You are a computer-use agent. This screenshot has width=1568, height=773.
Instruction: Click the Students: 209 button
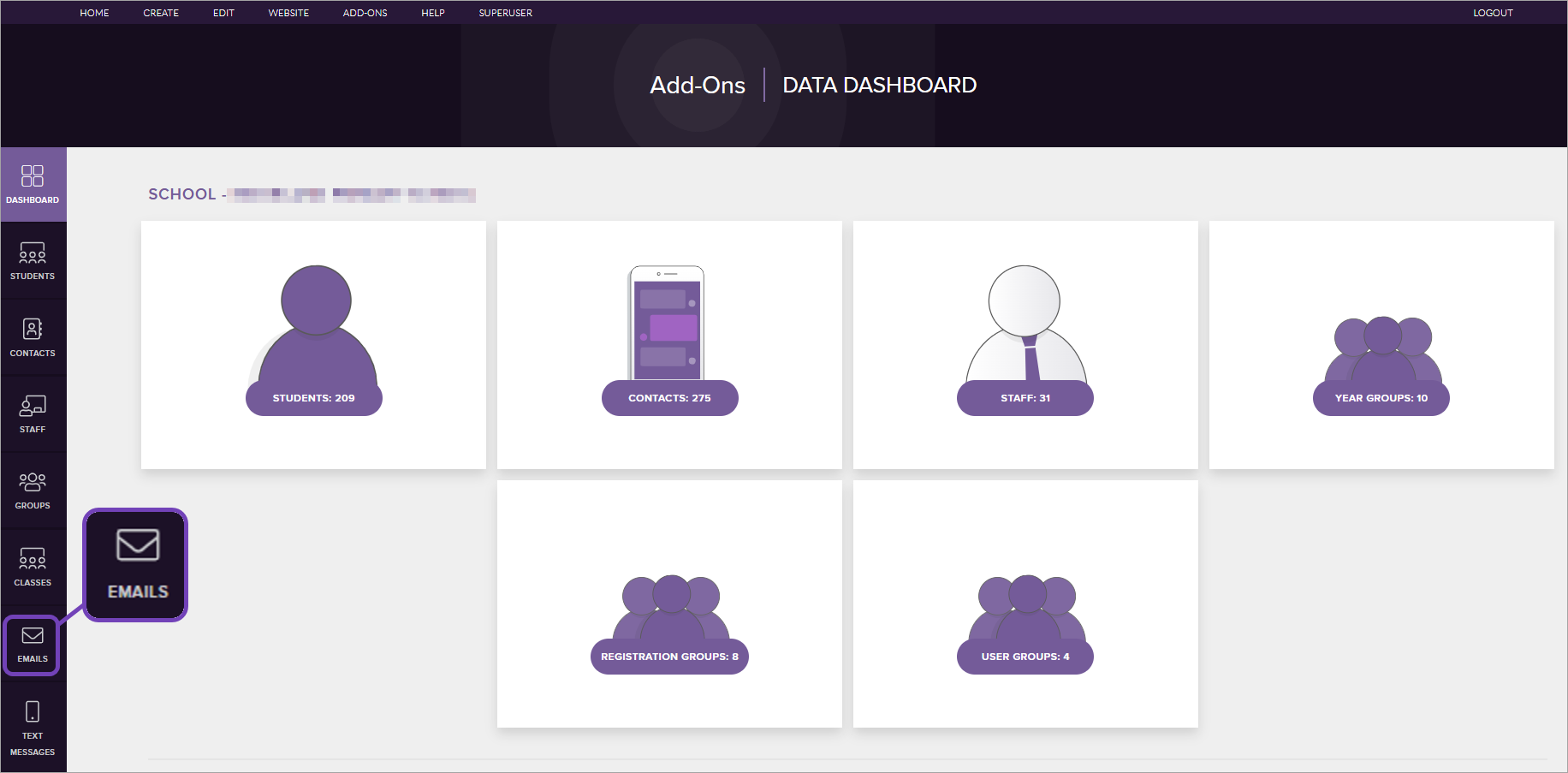click(313, 398)
